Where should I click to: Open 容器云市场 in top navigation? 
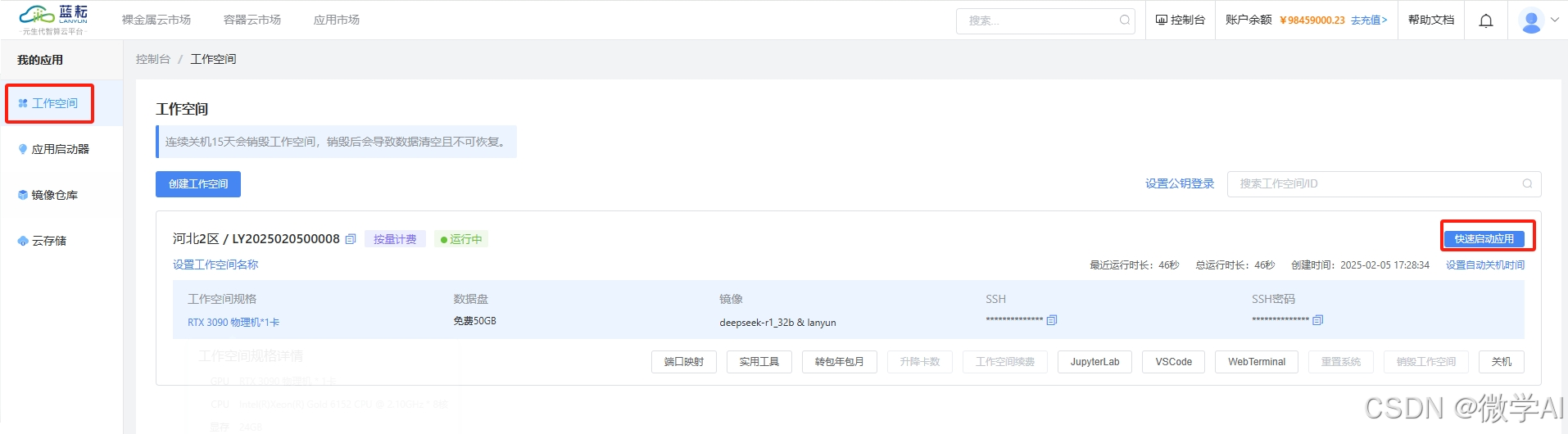[x=252, y=20]
